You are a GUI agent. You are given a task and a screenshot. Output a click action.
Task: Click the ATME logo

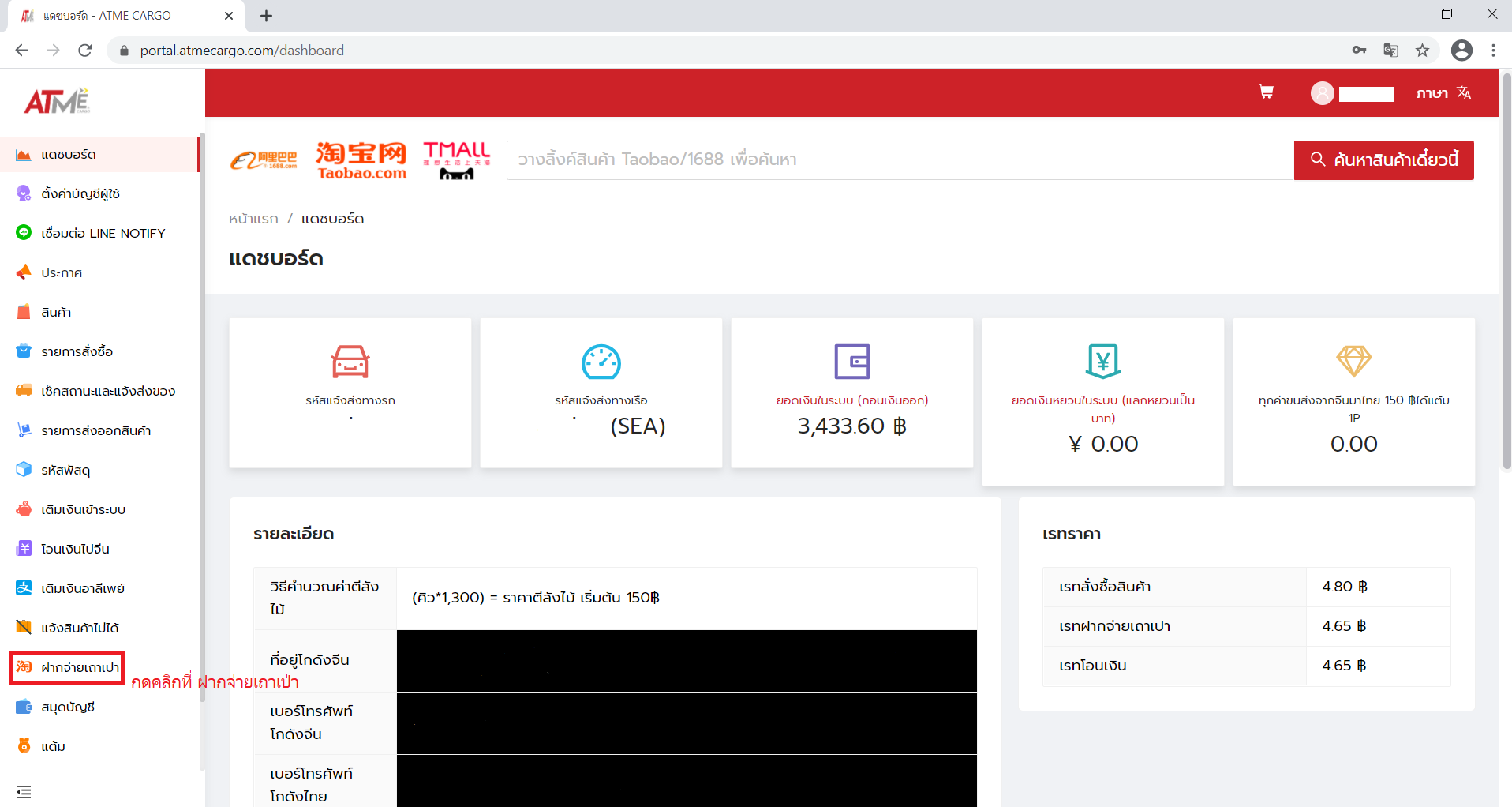point(57,102)
